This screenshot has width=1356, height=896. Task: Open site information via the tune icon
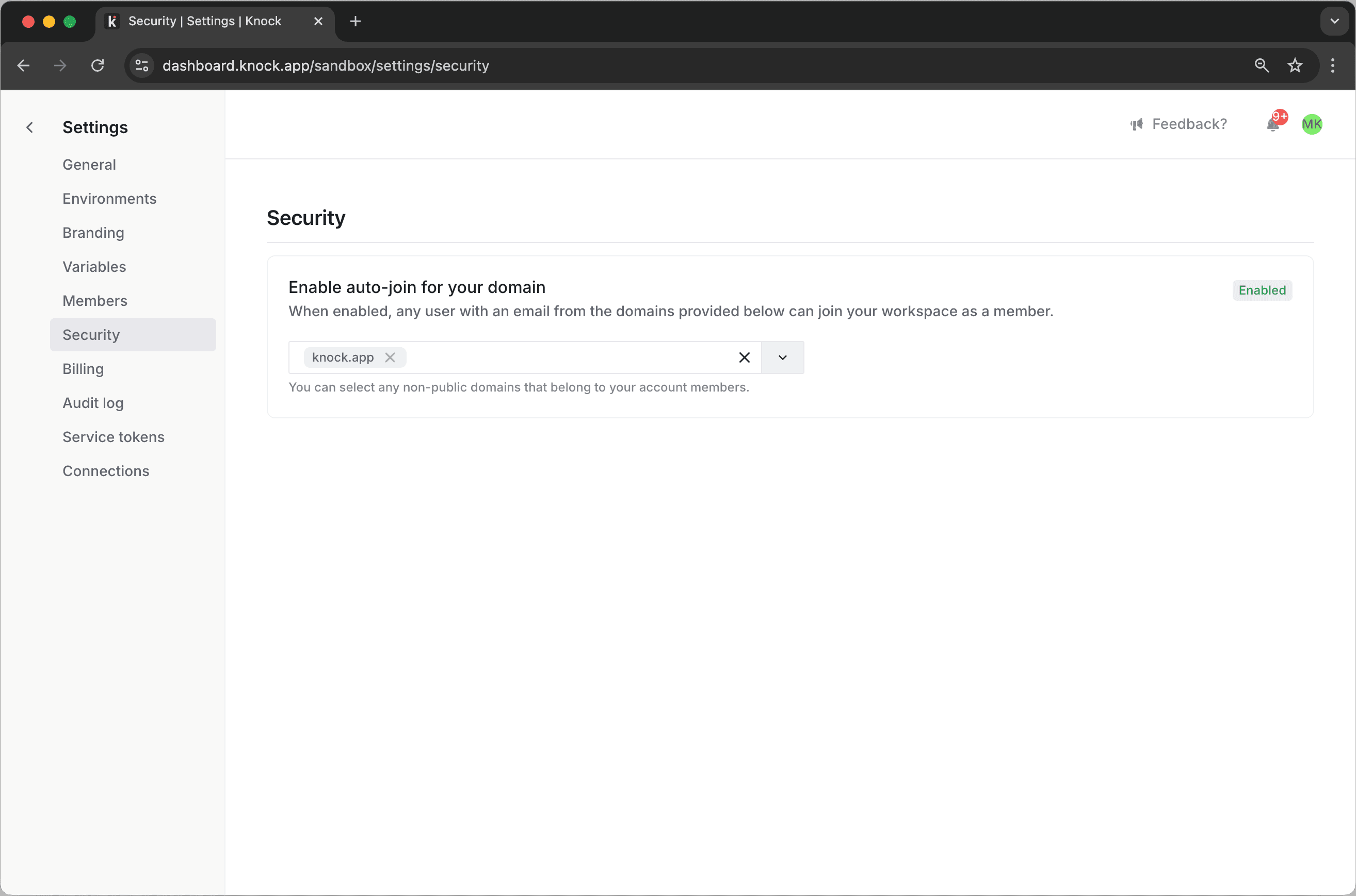pyautogui.click(x=141, y=65)
